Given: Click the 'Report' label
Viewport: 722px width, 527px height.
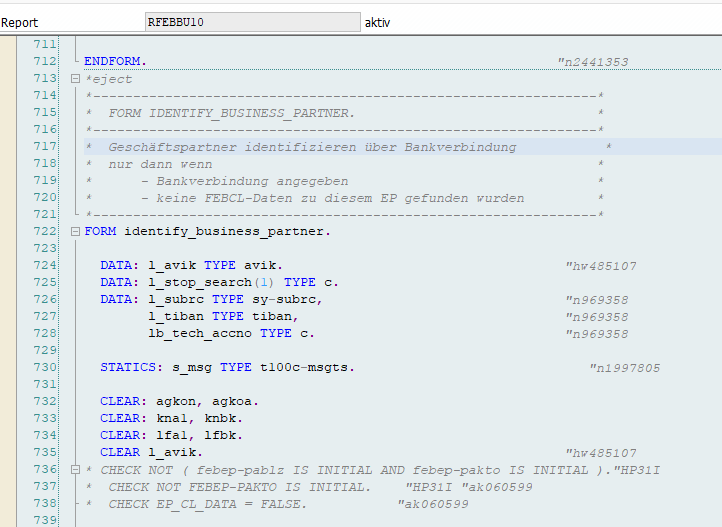Looking at the screenshot, I should 21,22.
